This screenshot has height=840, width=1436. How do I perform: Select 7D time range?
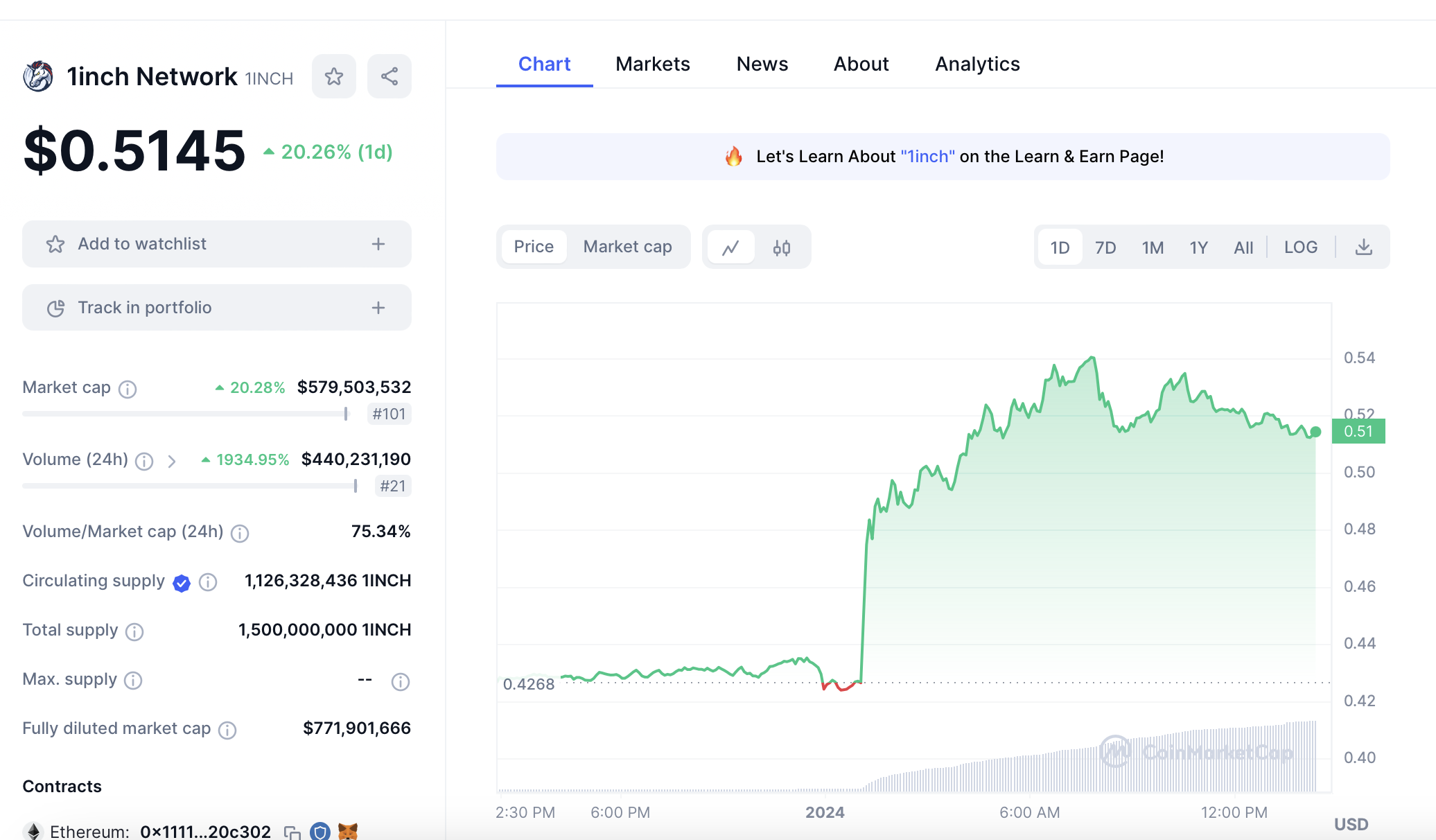1105,247
